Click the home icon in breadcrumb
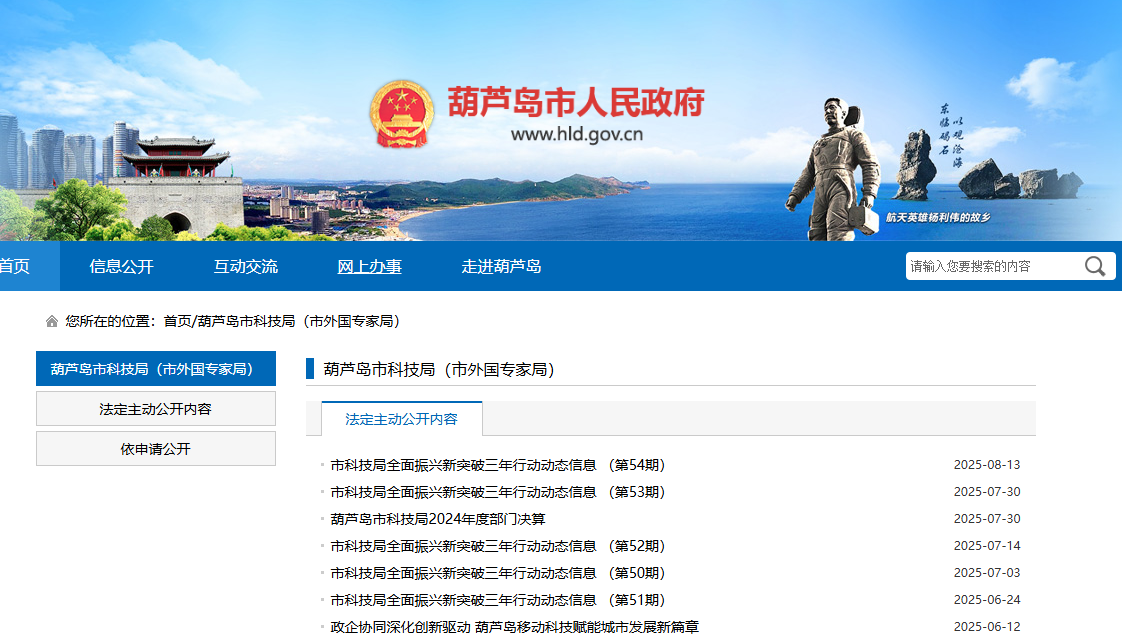This screenshot has width=1122, height=637. (x=52, y=322)
